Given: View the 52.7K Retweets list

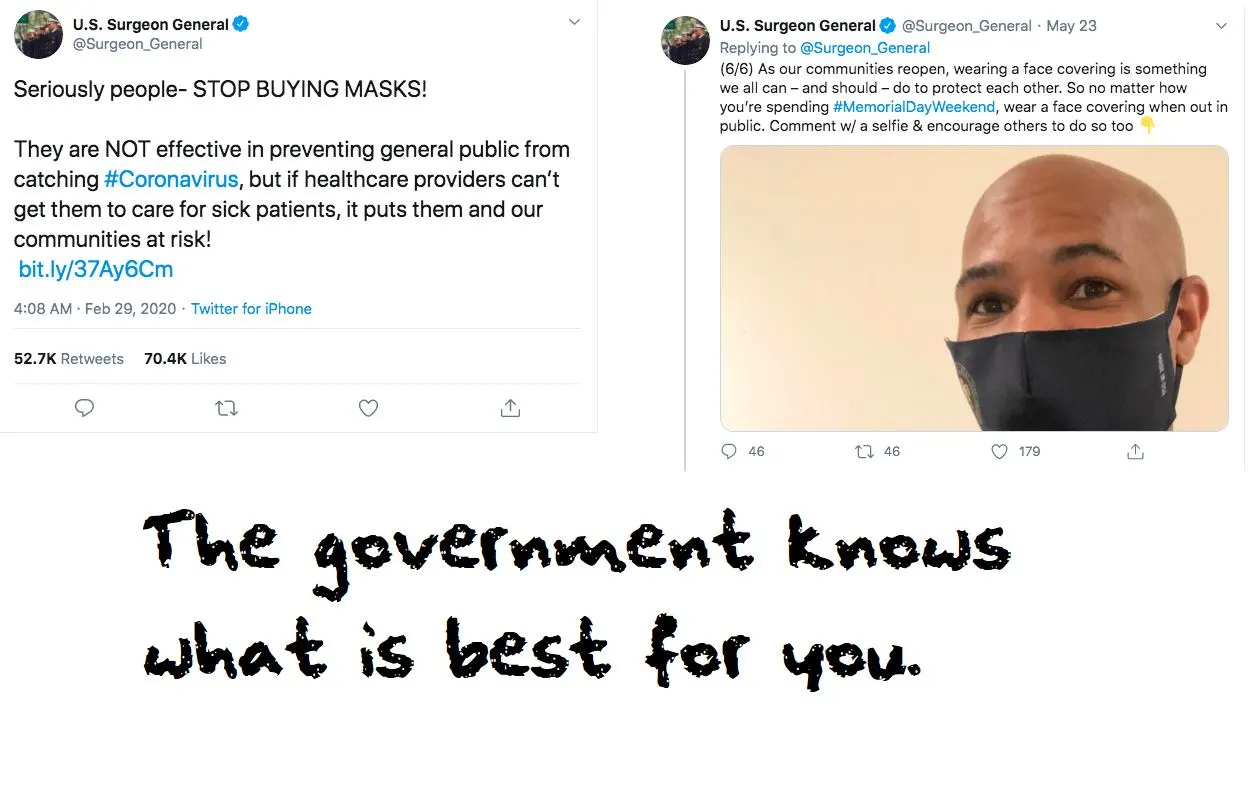Looking at the screenshot, I should [x=69, y=359].
